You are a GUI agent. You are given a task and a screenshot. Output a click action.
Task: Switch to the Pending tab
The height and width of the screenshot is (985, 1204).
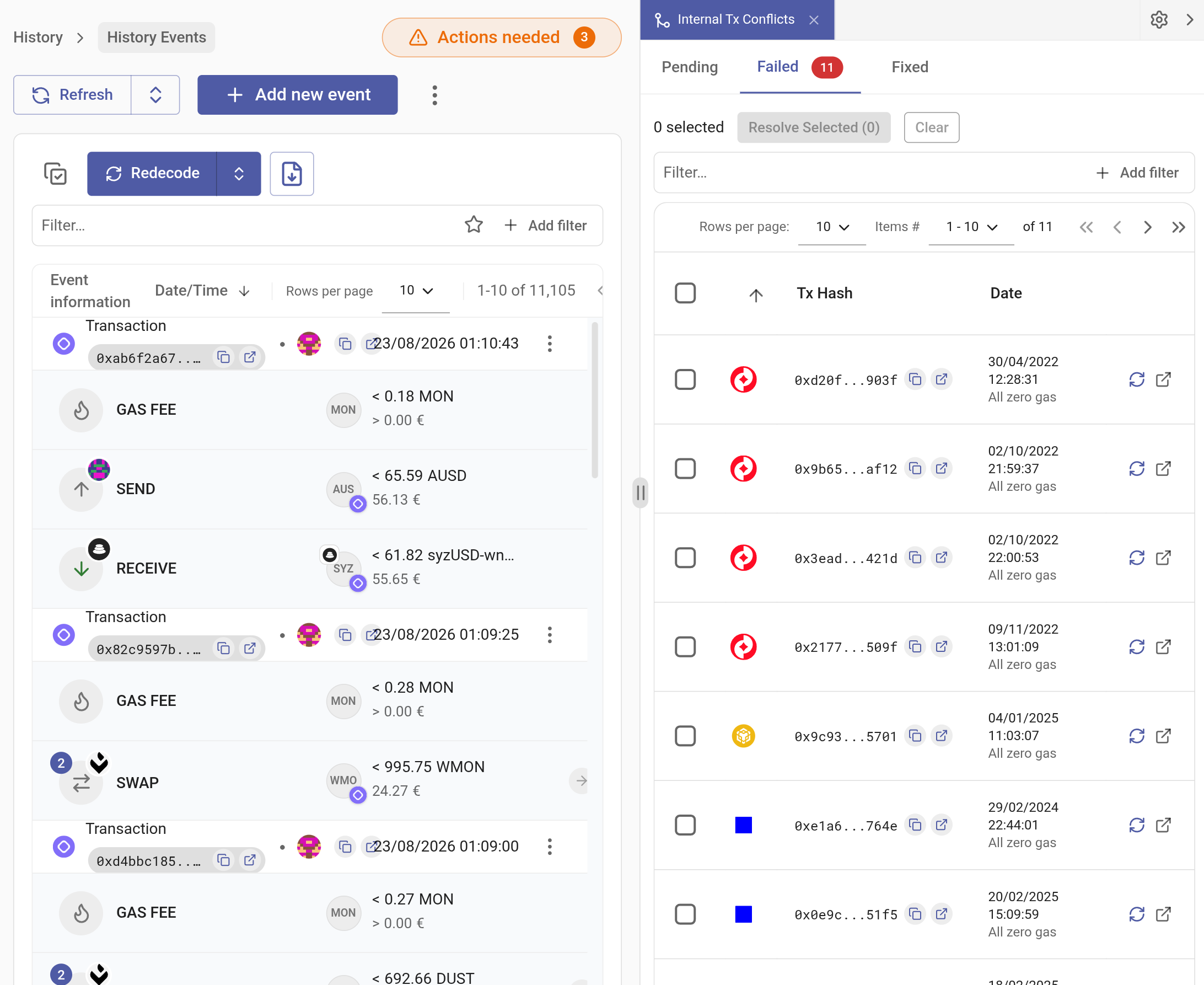[x=690, y=67]
